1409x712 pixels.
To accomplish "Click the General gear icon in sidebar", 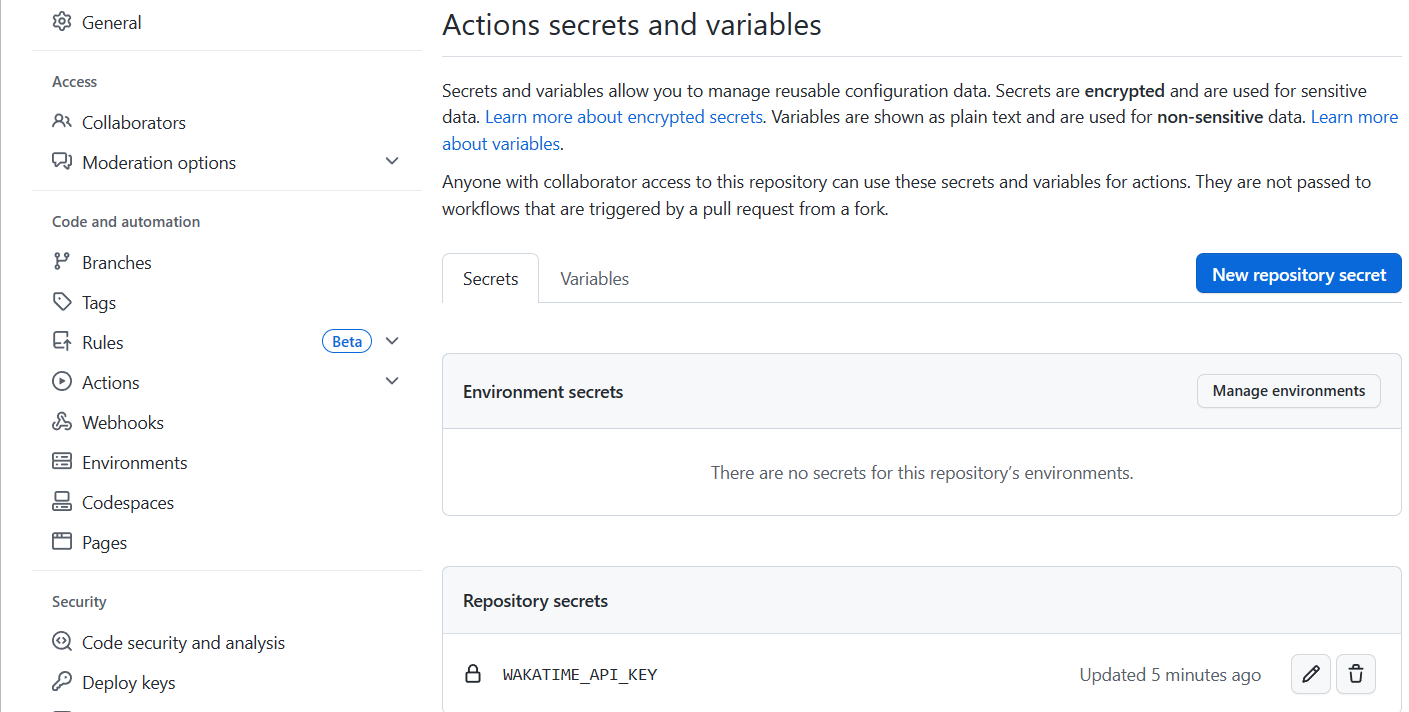I will click(x=62, y=22).
